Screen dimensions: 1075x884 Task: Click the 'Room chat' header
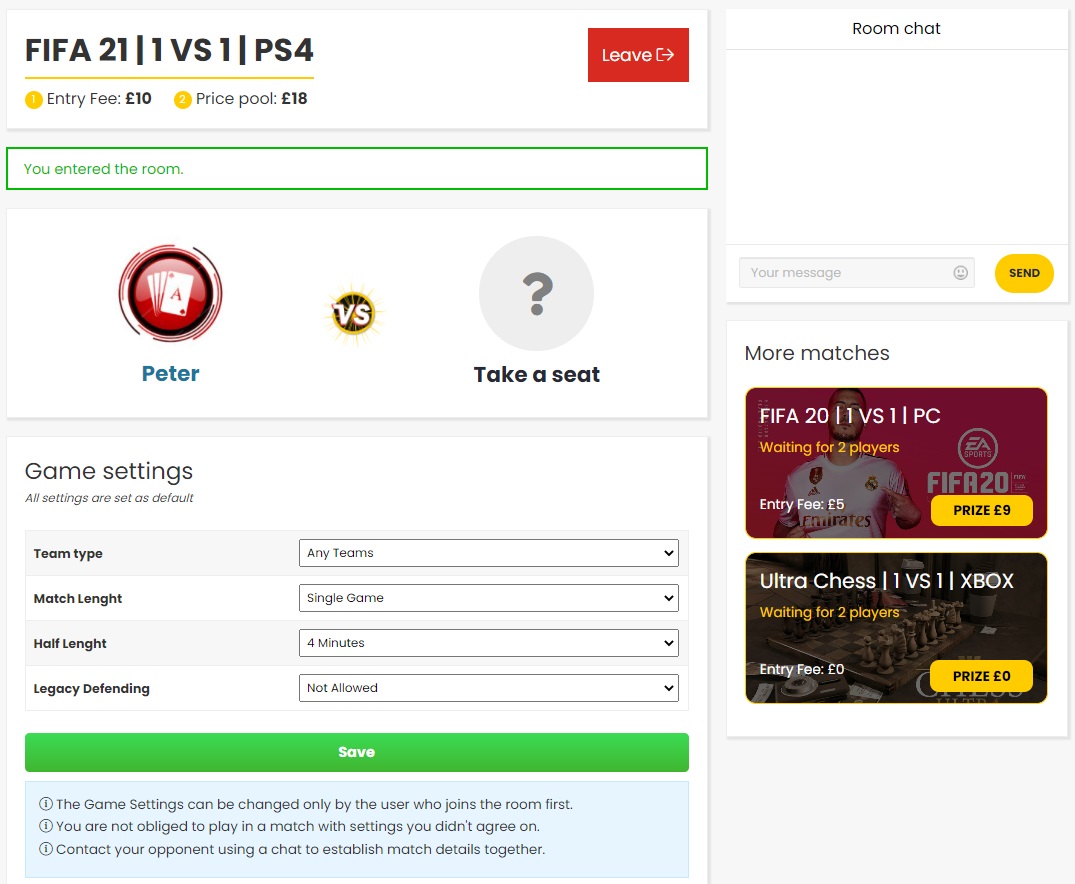coord(896,29)
